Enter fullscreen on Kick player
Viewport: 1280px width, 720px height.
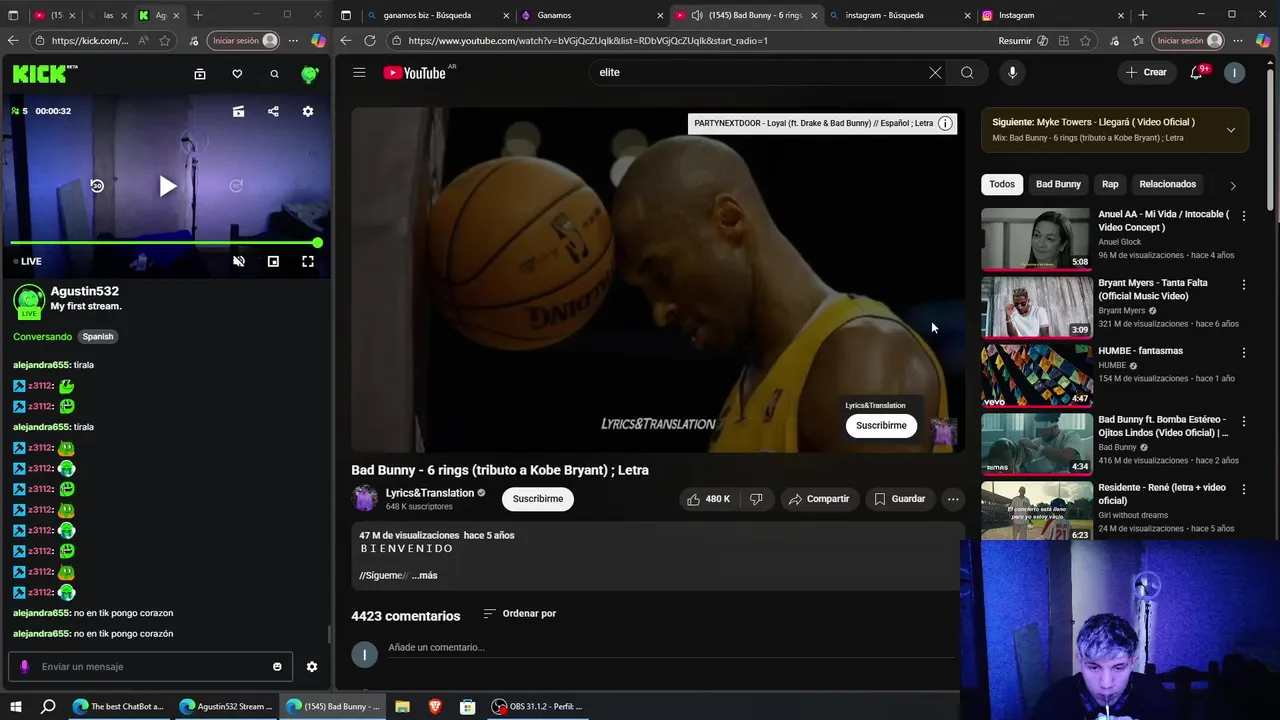[308, 261]
